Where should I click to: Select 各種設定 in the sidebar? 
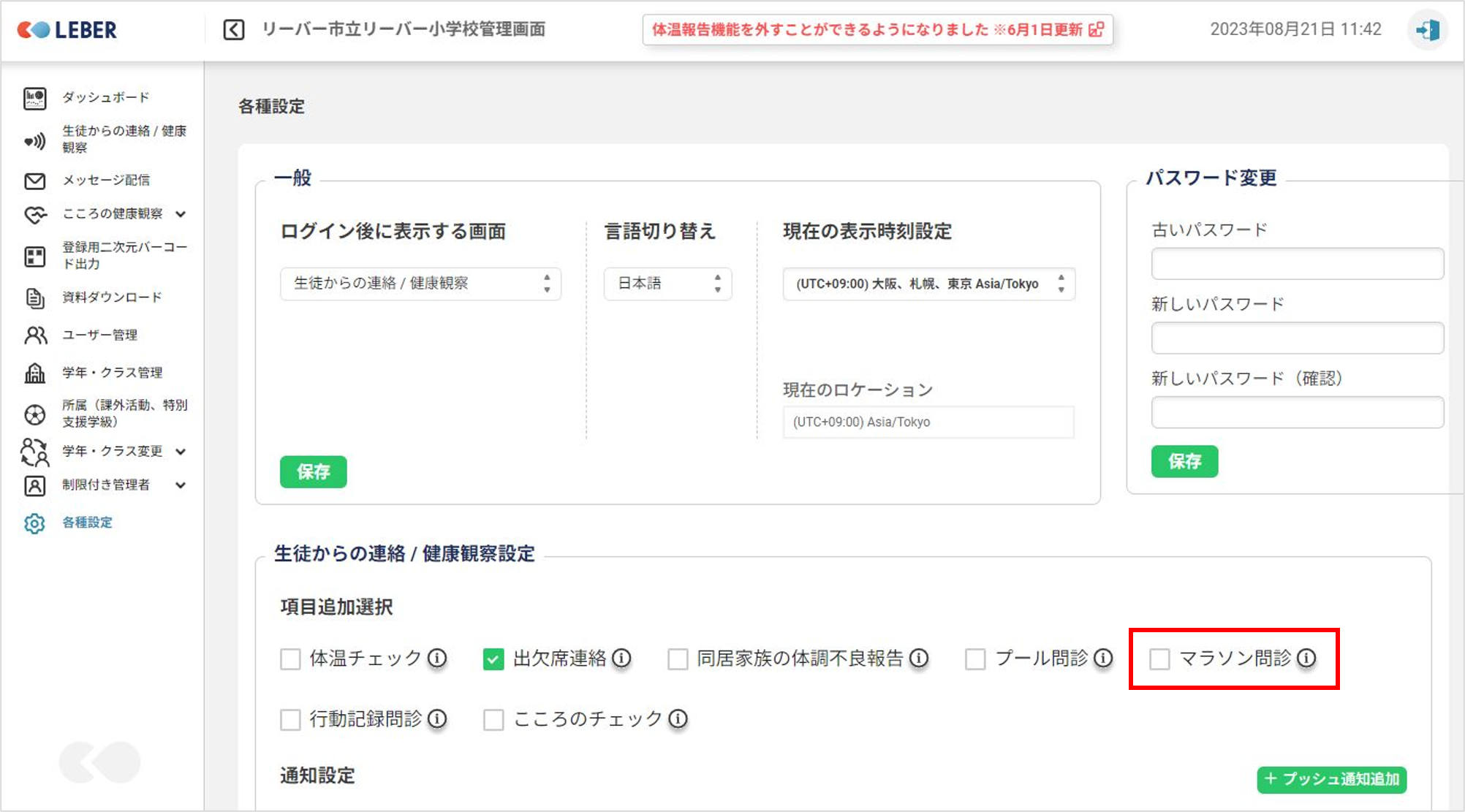pos(87,523)
